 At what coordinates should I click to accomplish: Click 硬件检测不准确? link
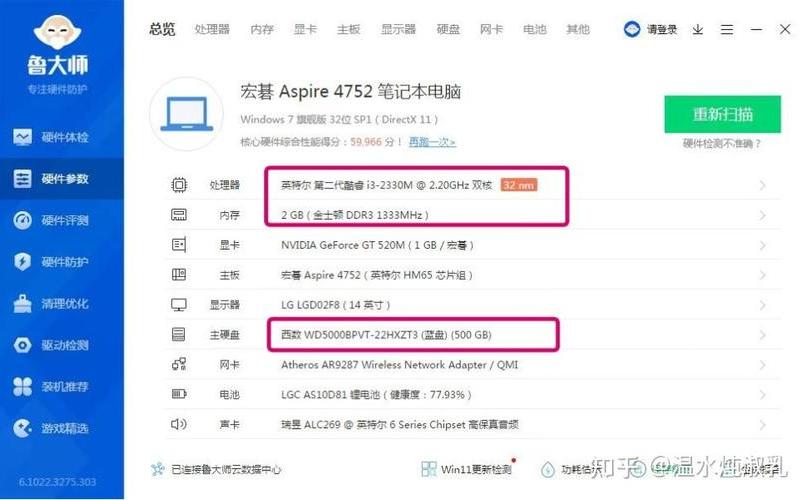722,143
